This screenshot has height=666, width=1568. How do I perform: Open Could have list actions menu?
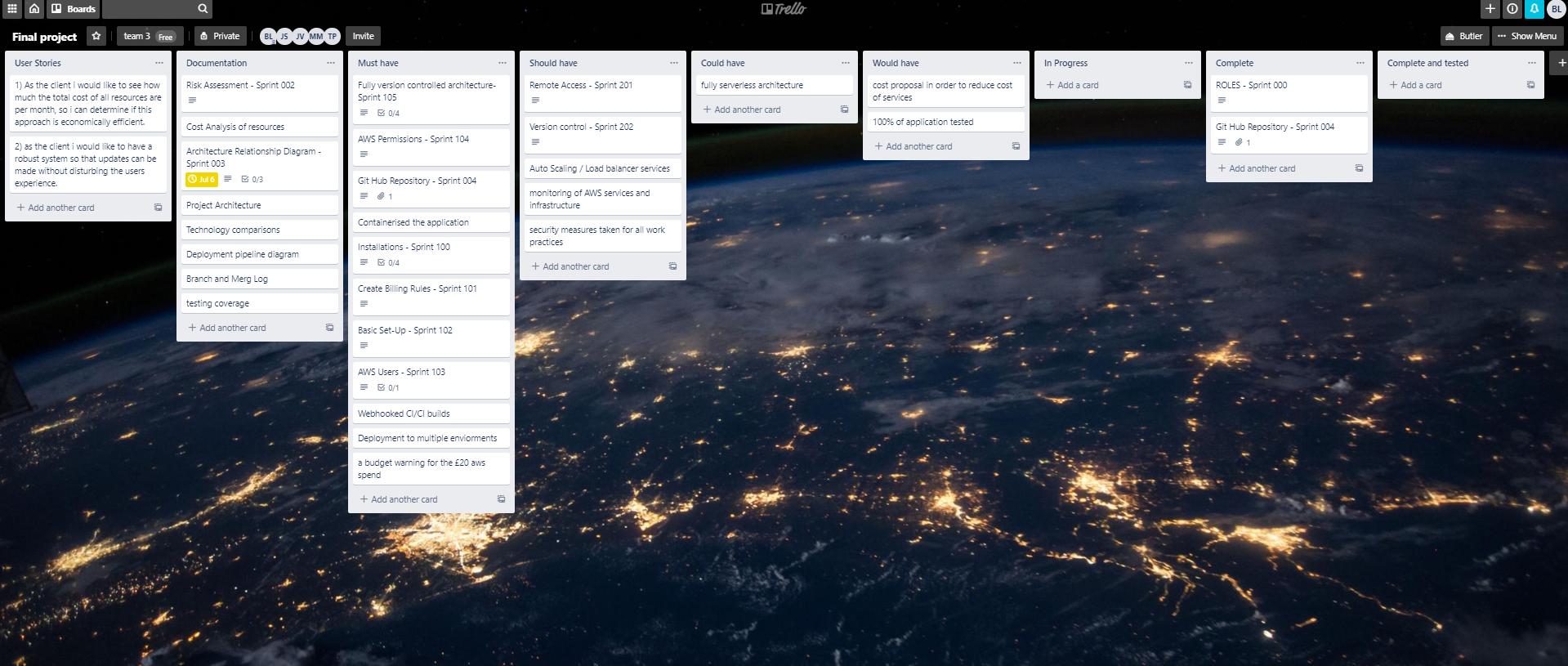coord(846,63)
